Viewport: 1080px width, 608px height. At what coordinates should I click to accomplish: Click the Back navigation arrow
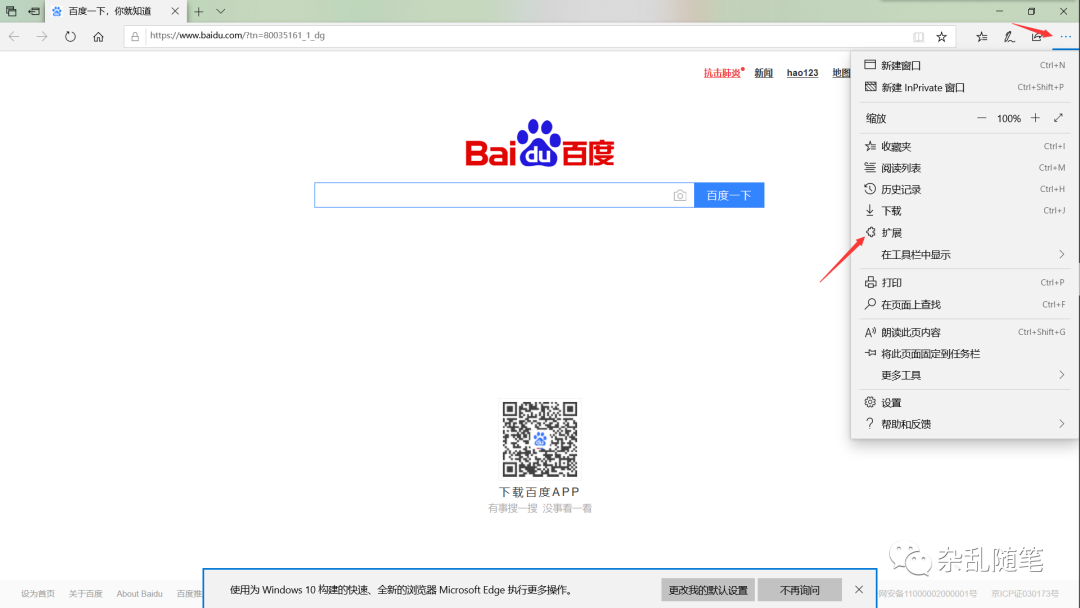15,36
